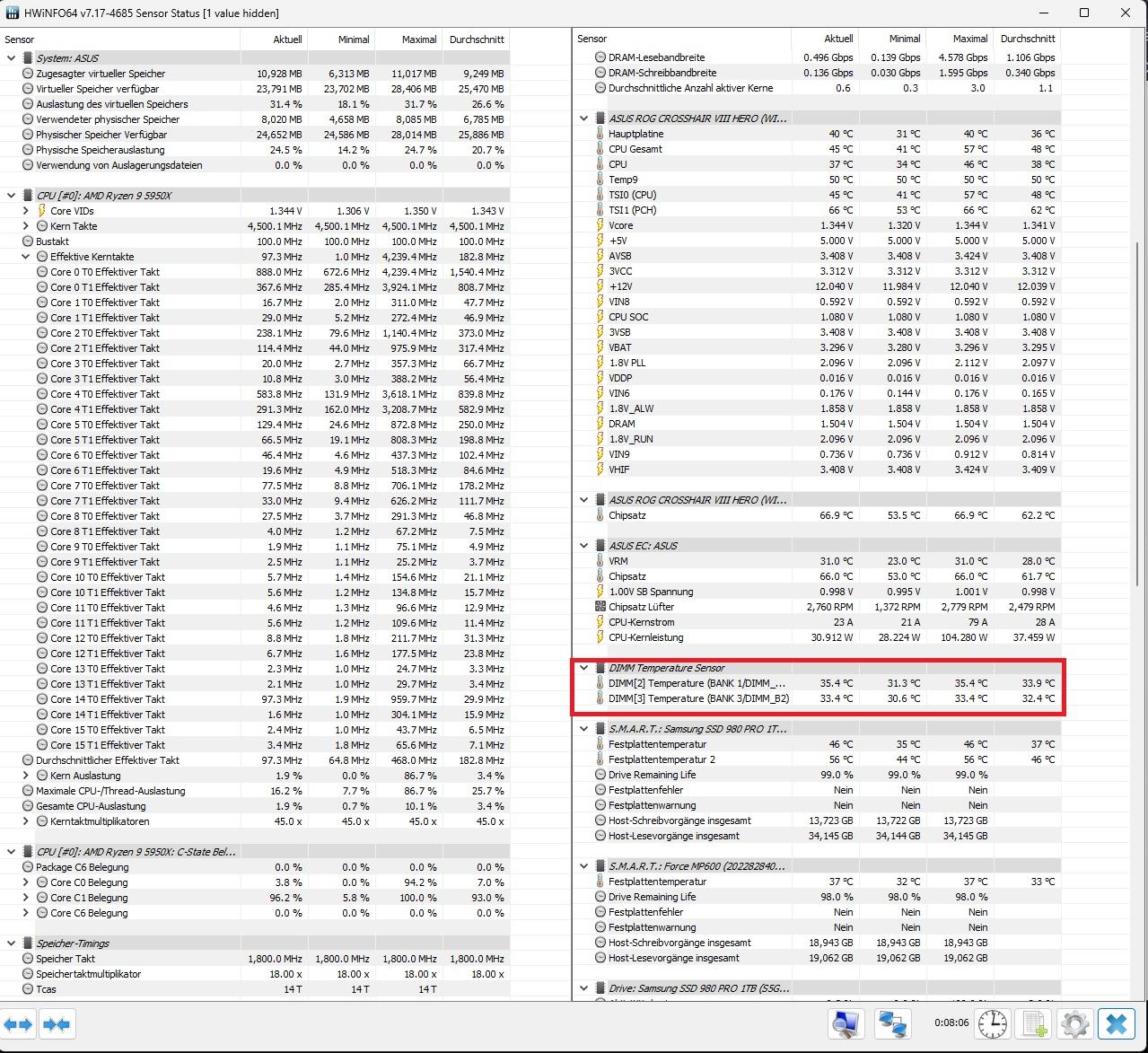Expand the Kern Auslastung row
The height and width of the screenshot is (1053, 1148).
pos(26,776)
